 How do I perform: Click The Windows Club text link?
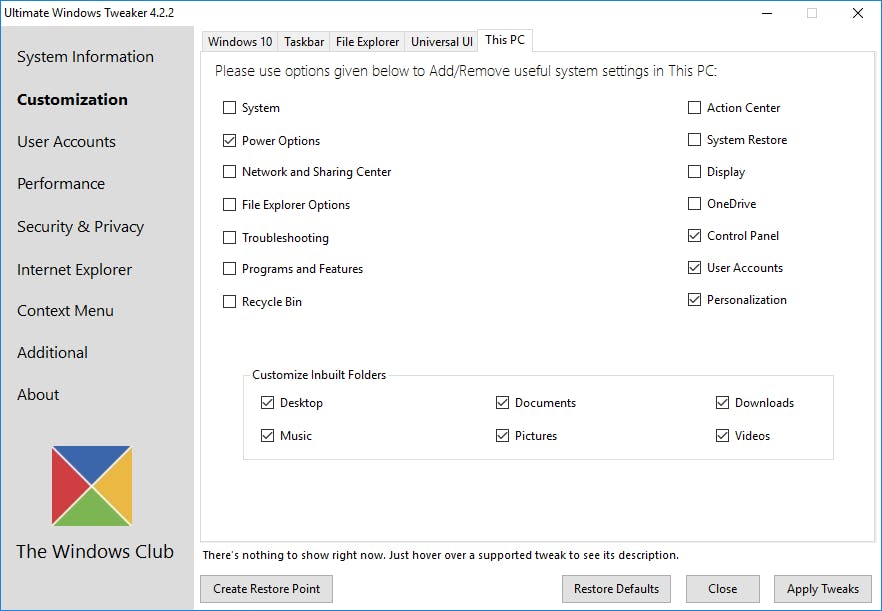95,551
